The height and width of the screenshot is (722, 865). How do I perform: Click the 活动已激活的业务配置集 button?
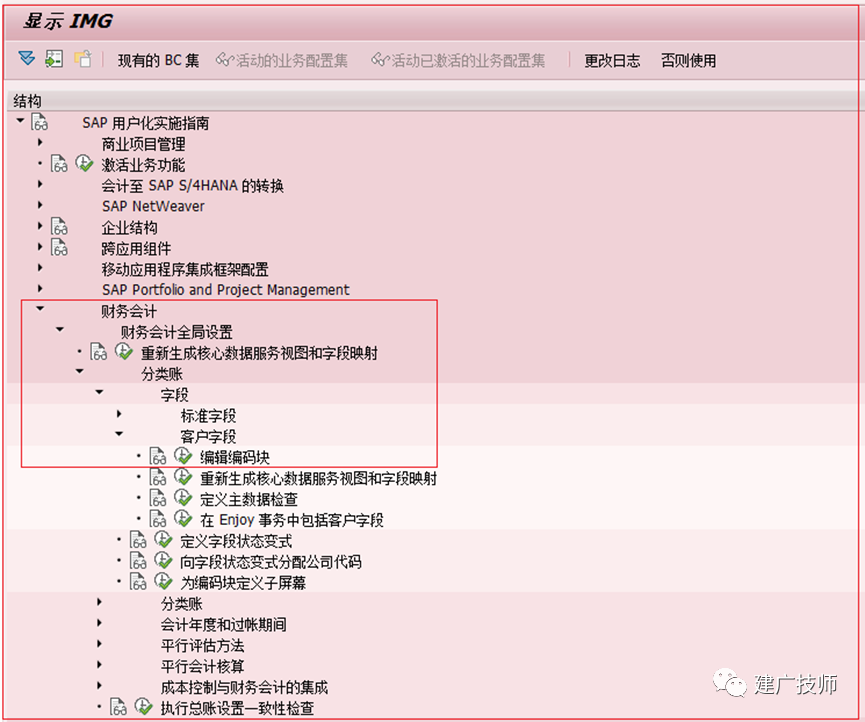[458, 60]
